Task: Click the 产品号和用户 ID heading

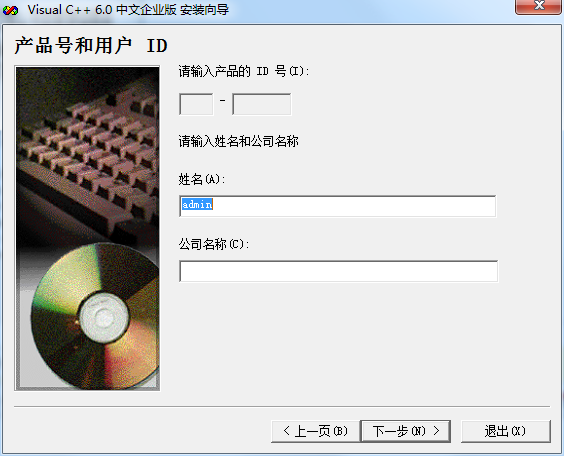Action: (x=91, y=46)
